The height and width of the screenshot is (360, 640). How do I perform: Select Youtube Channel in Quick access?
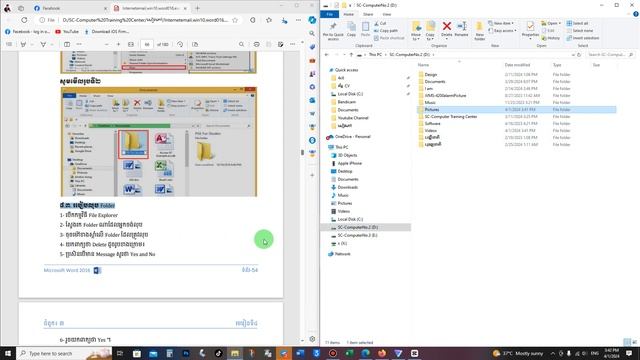click(353, 118)
